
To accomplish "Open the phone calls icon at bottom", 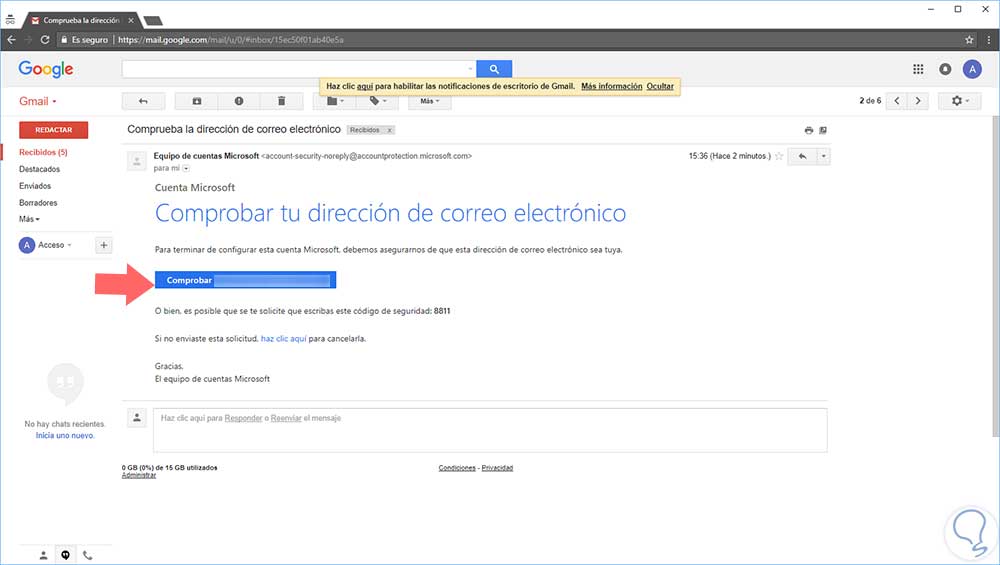I will click(87, 555).
